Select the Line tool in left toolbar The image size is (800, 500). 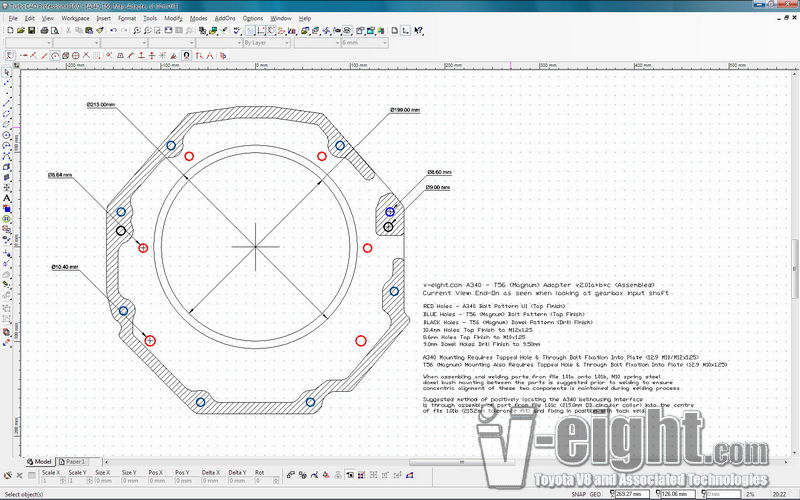7,104
